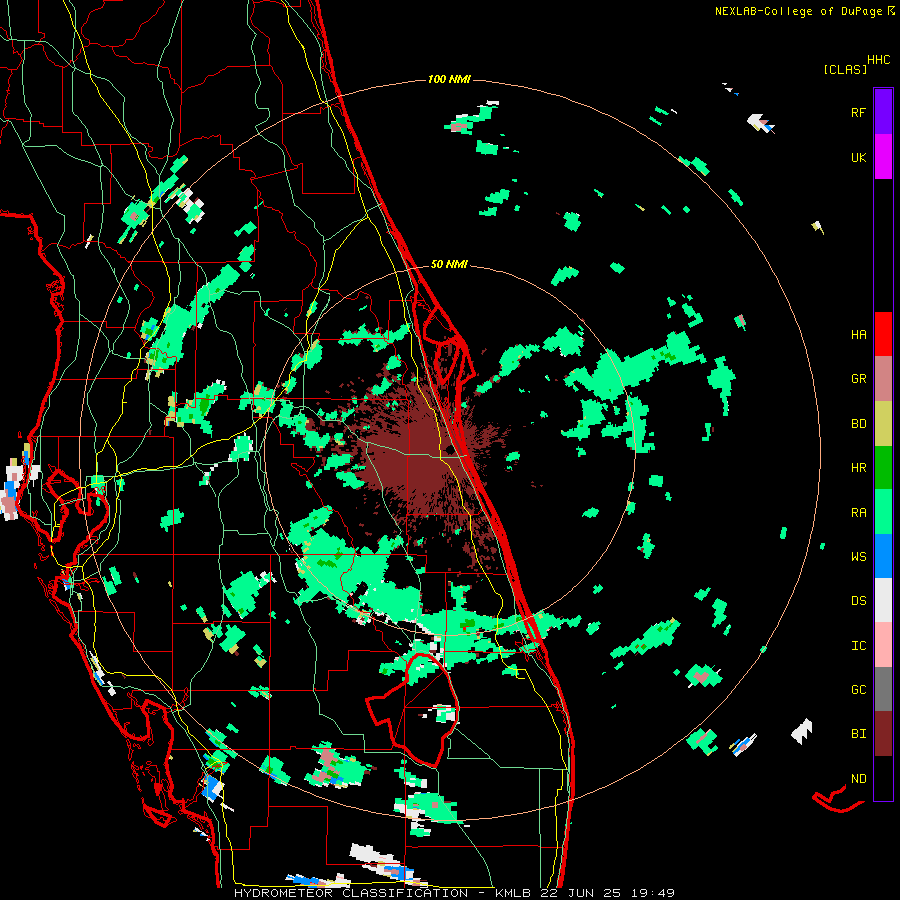The height and width of the screenshot is (900, 900).
Task: Click the BI brown legend swatch
Action: 883,734
